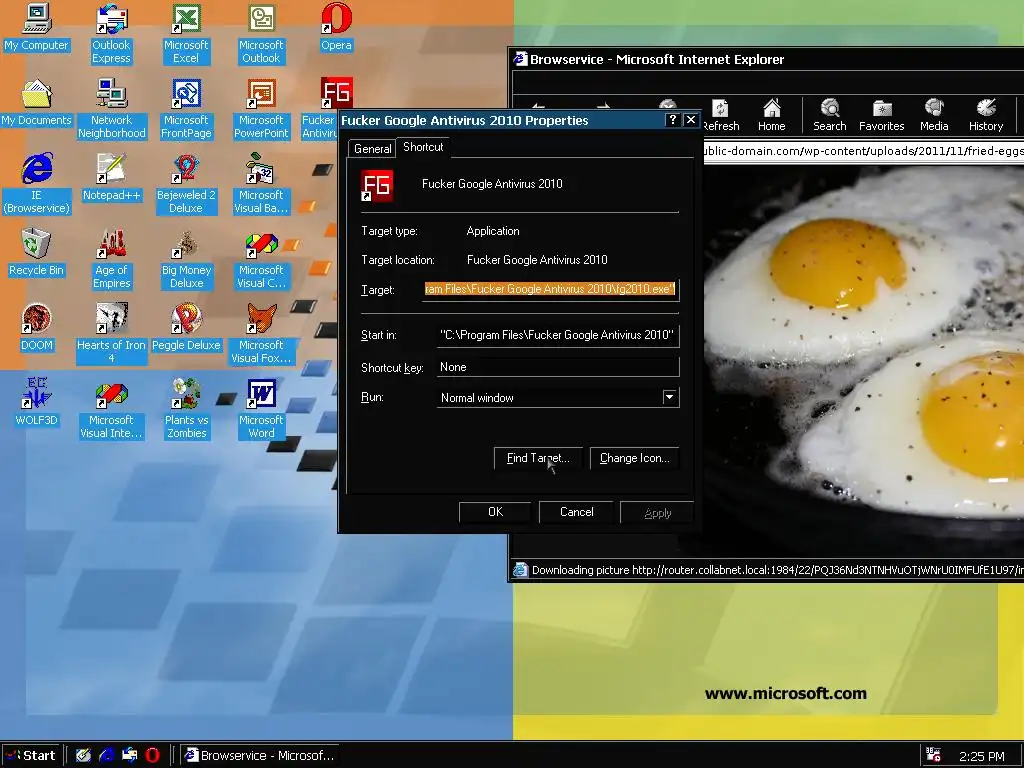Select the WOLF3D desktop shortcut
This screenshot has width=1024, height=768.
36,403
